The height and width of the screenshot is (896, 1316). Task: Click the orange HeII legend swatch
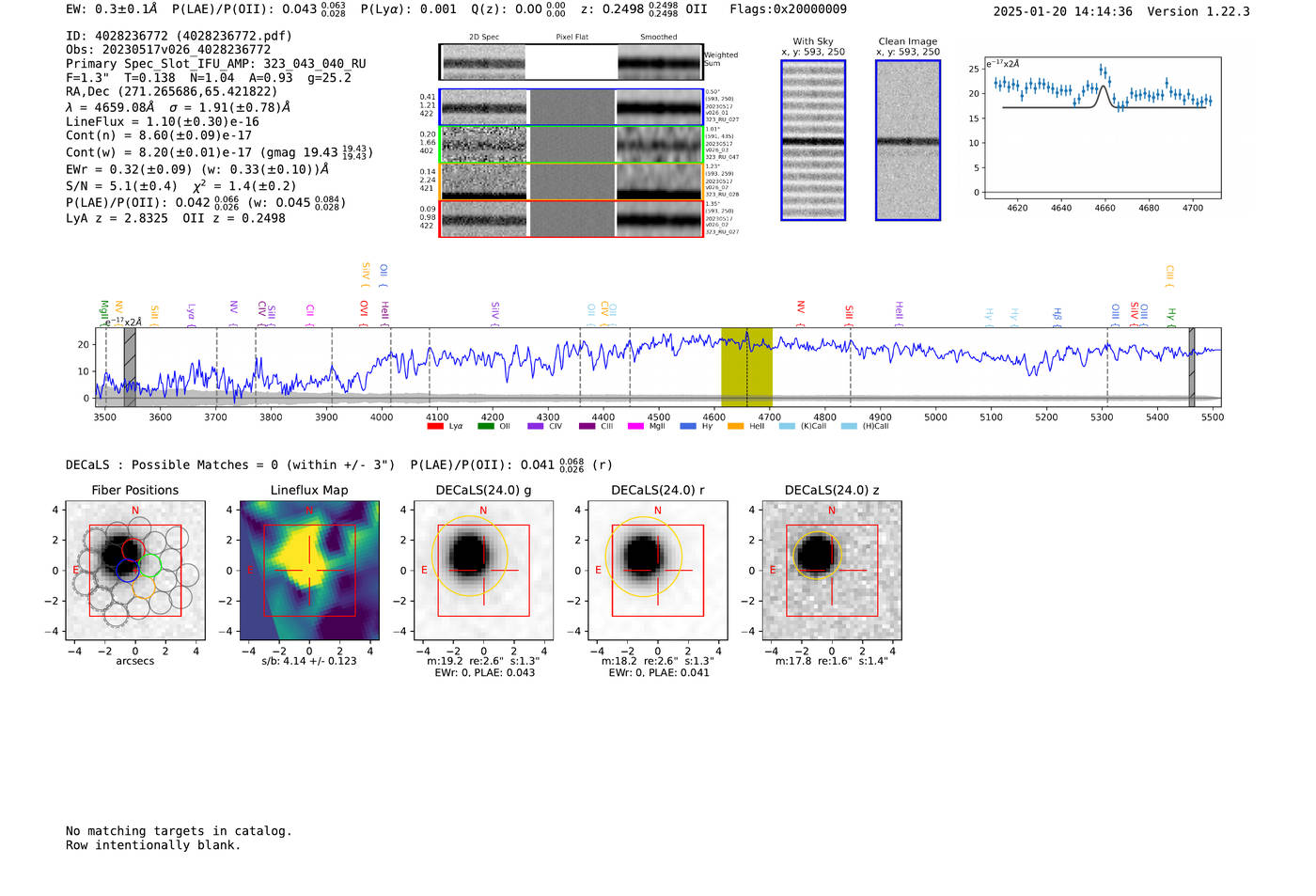[736, 426]
